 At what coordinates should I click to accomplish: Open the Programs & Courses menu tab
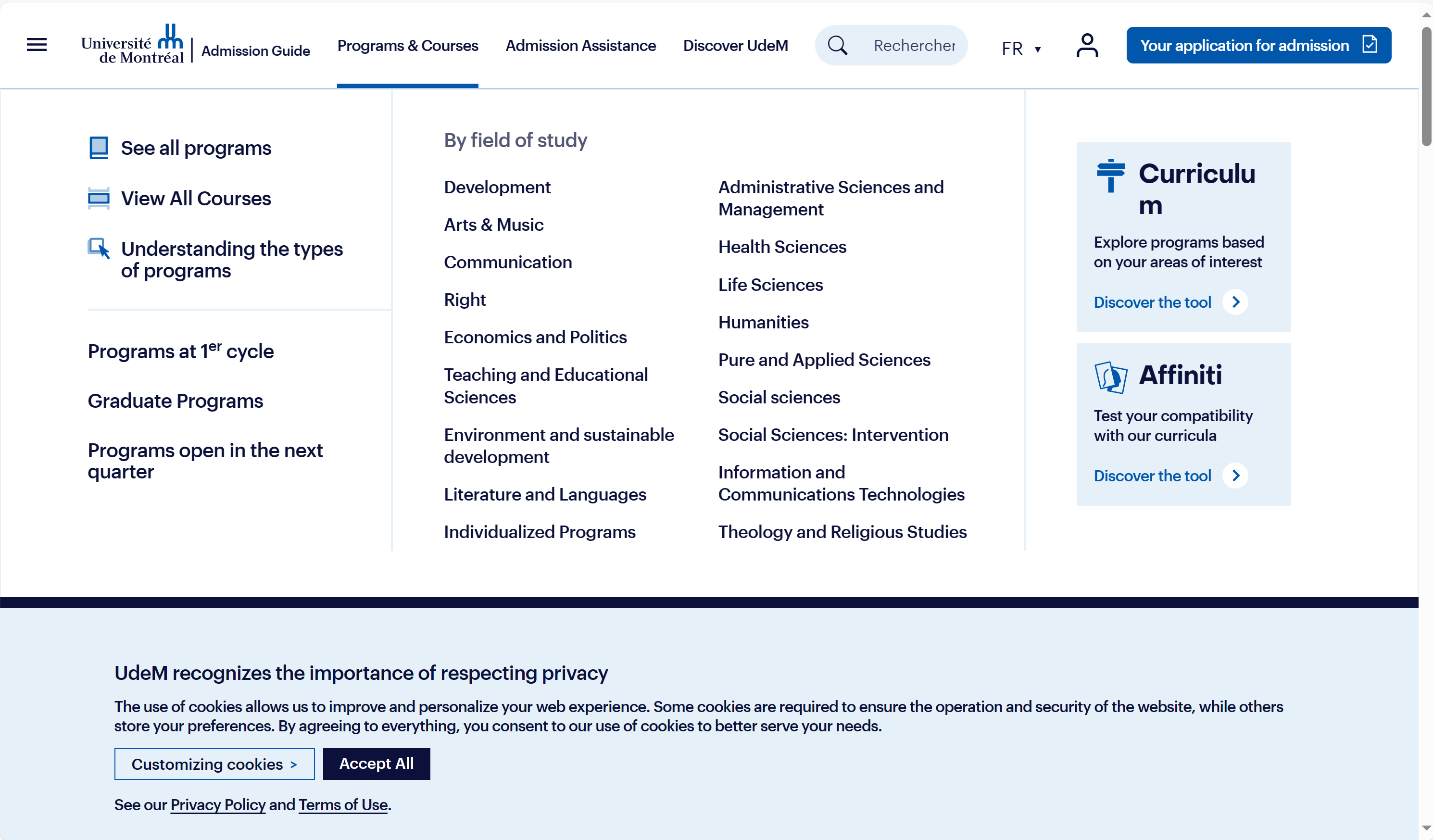coord(407,46)
